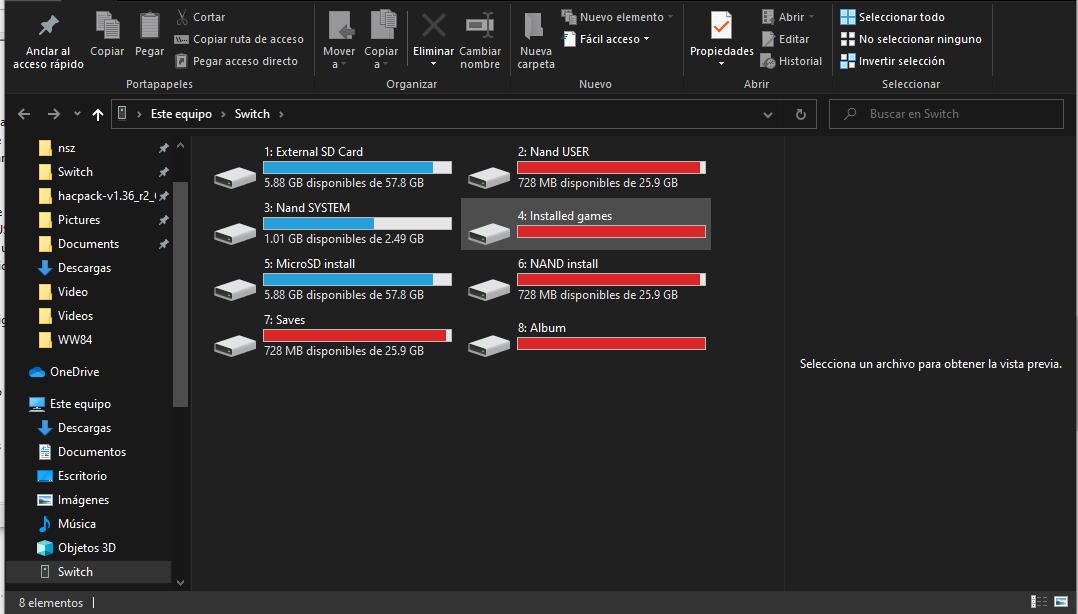1078x614 pixels.
Task: Open the Fácil acceso menu
Action: pos(606,39)
